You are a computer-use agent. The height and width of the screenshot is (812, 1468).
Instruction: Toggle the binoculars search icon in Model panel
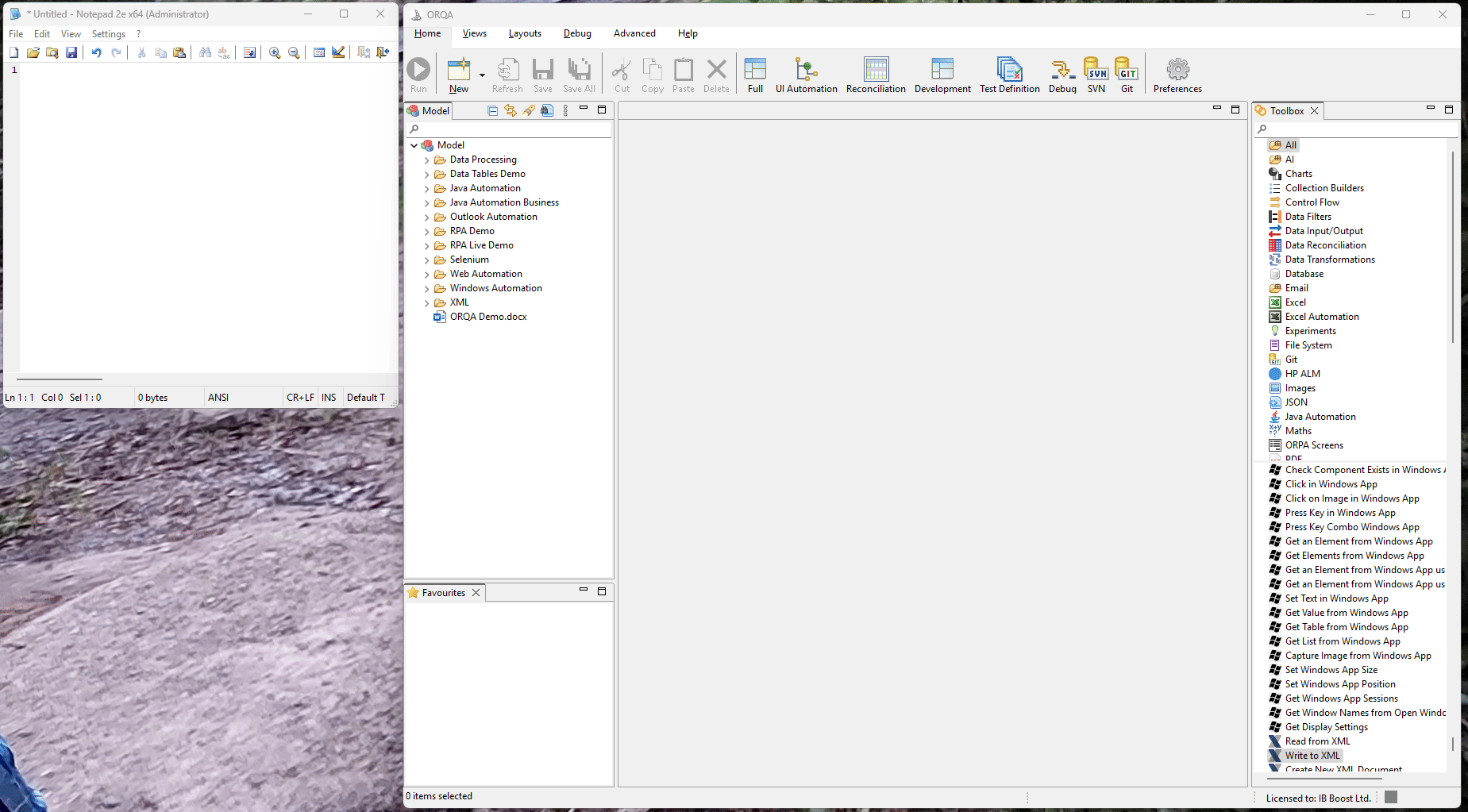coord(547,111)
